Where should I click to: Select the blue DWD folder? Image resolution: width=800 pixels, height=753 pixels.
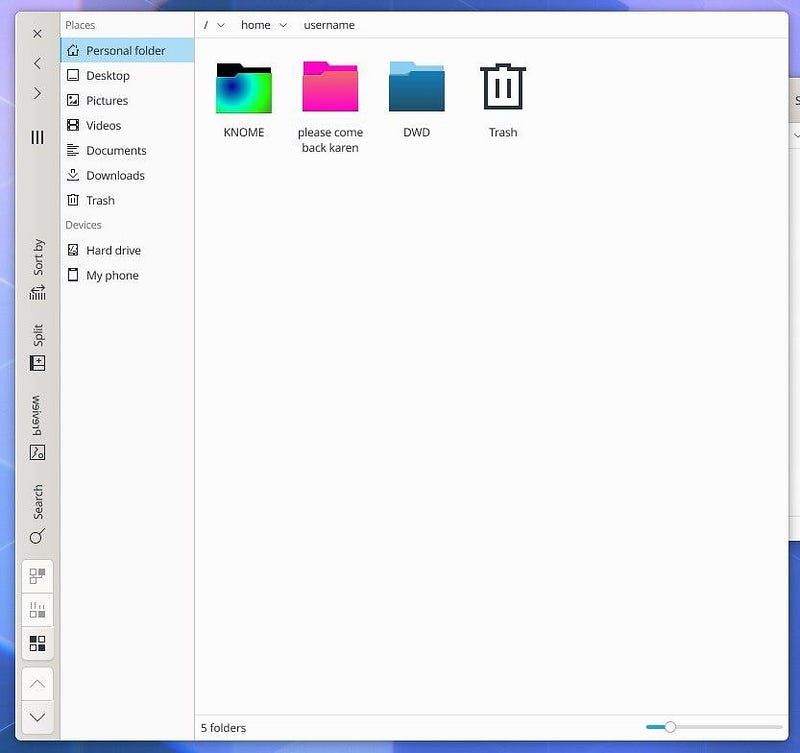(x=416, y=86)
